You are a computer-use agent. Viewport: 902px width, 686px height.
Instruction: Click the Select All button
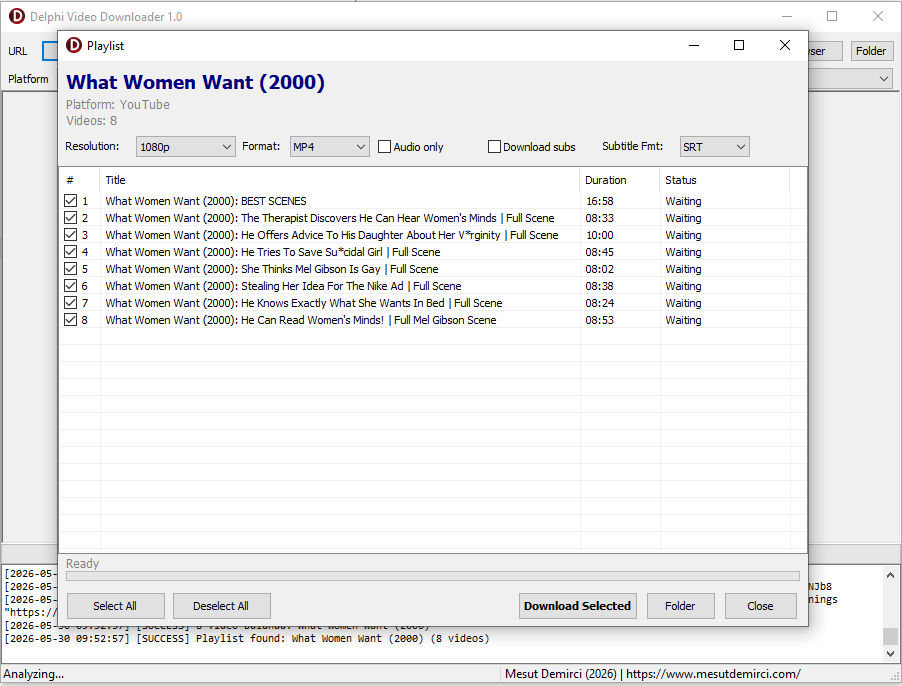pyautogui.click(x=115, y=606)
